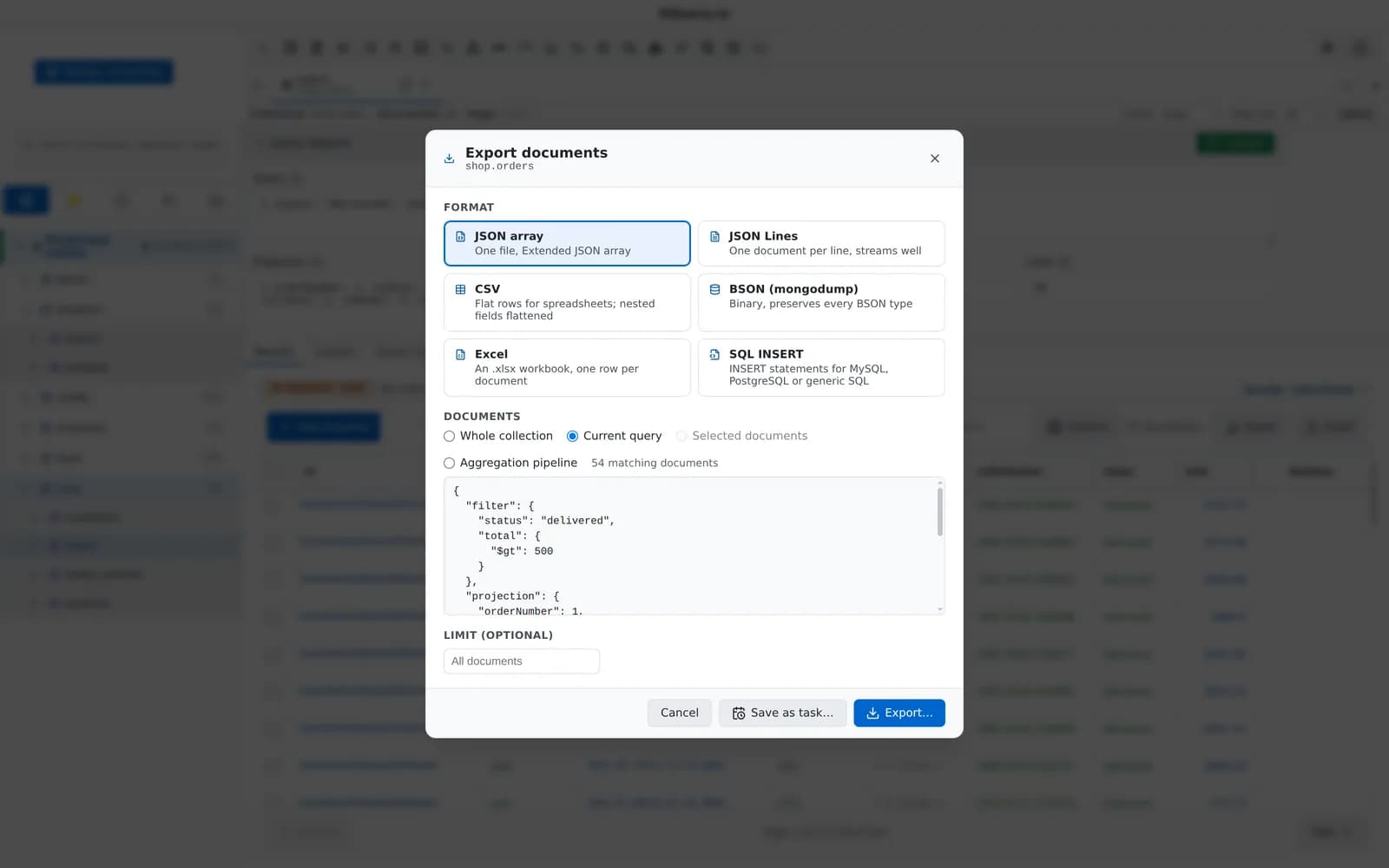Click Save as task button

(782, 713)
